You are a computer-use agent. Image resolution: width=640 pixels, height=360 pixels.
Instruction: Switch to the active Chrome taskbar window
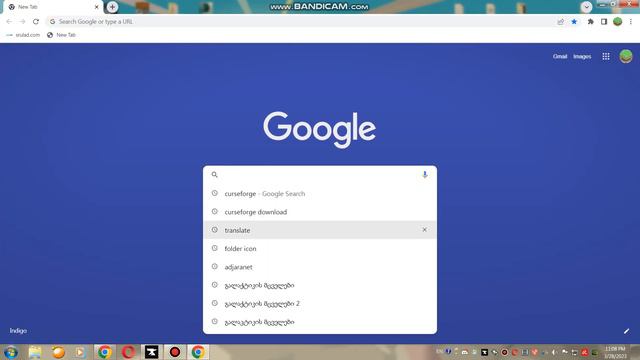coord(198,352)
